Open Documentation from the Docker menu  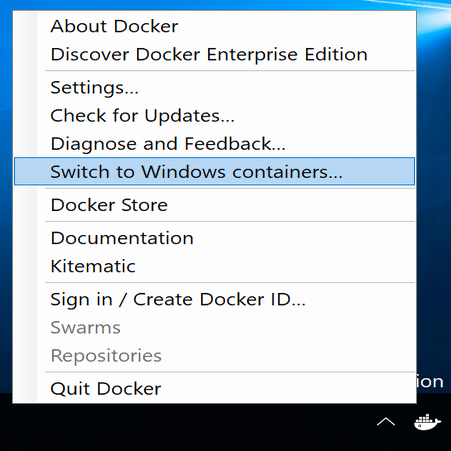(215, 238)
